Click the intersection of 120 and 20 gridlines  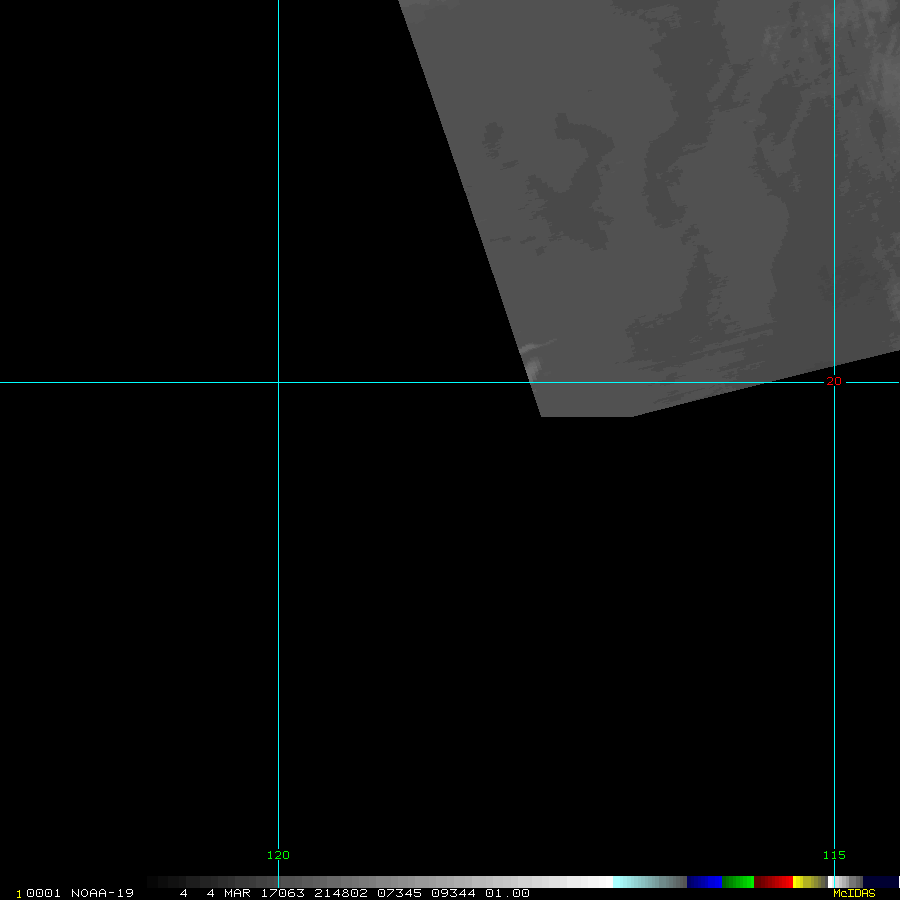pyautogui.click(x=278, y=382)
